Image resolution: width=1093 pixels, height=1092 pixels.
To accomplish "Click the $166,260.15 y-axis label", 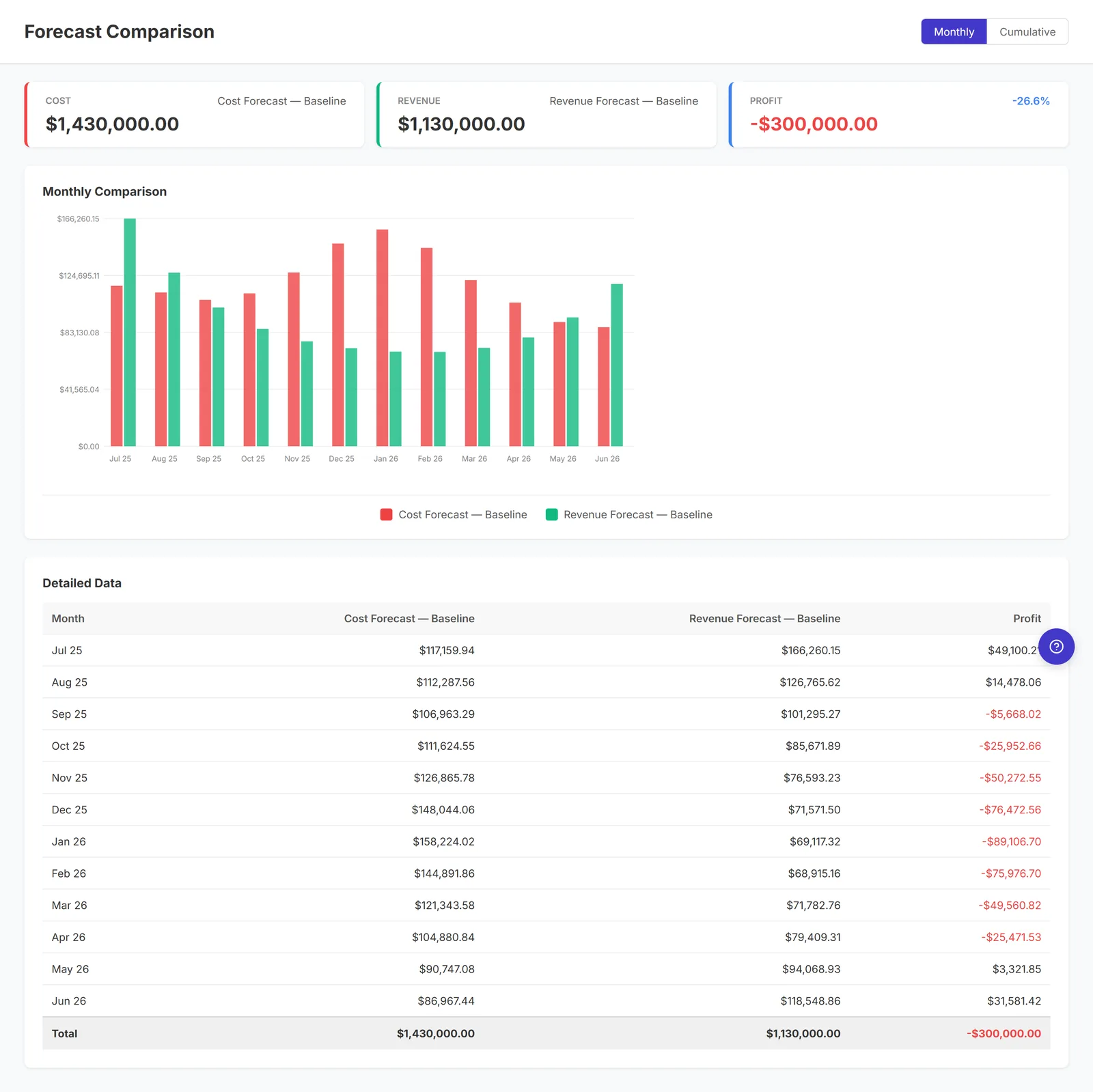I will pyautogui.click(x=78, y=219).
